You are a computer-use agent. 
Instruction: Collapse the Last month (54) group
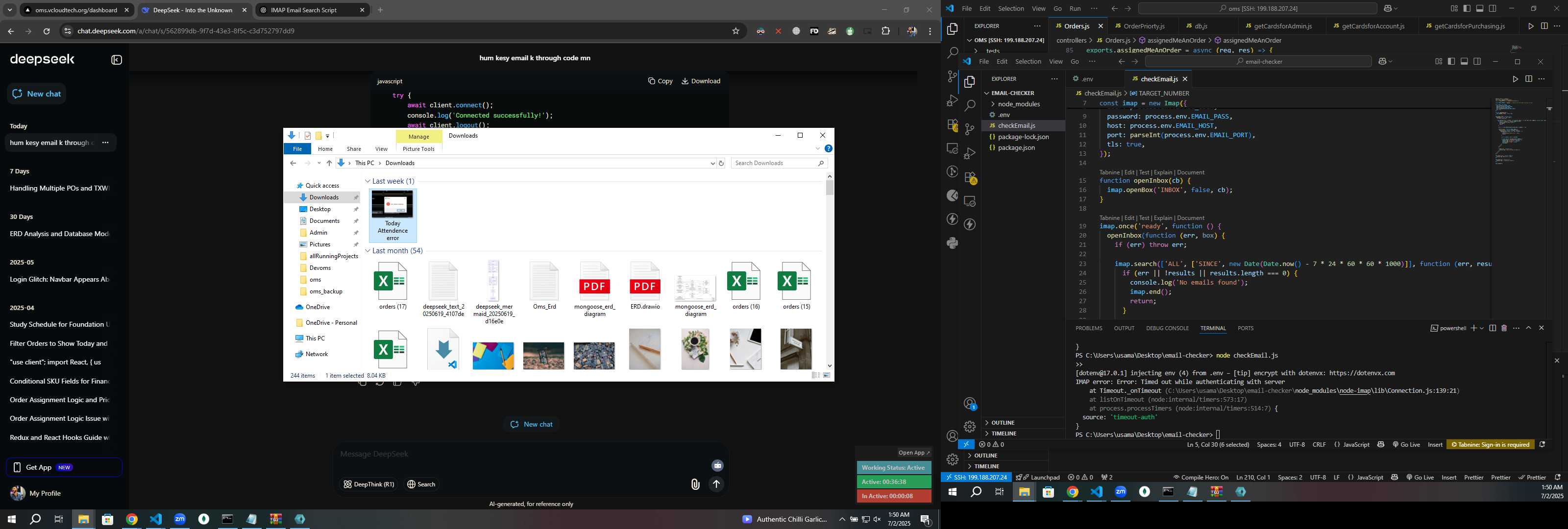tap(367, 251)
